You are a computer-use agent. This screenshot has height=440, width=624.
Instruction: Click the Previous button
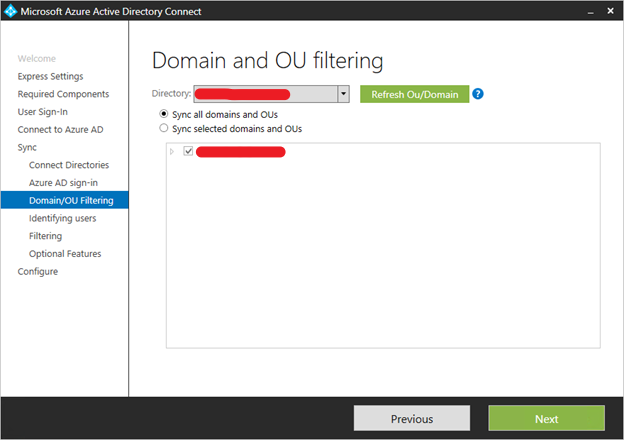[412, 418]
